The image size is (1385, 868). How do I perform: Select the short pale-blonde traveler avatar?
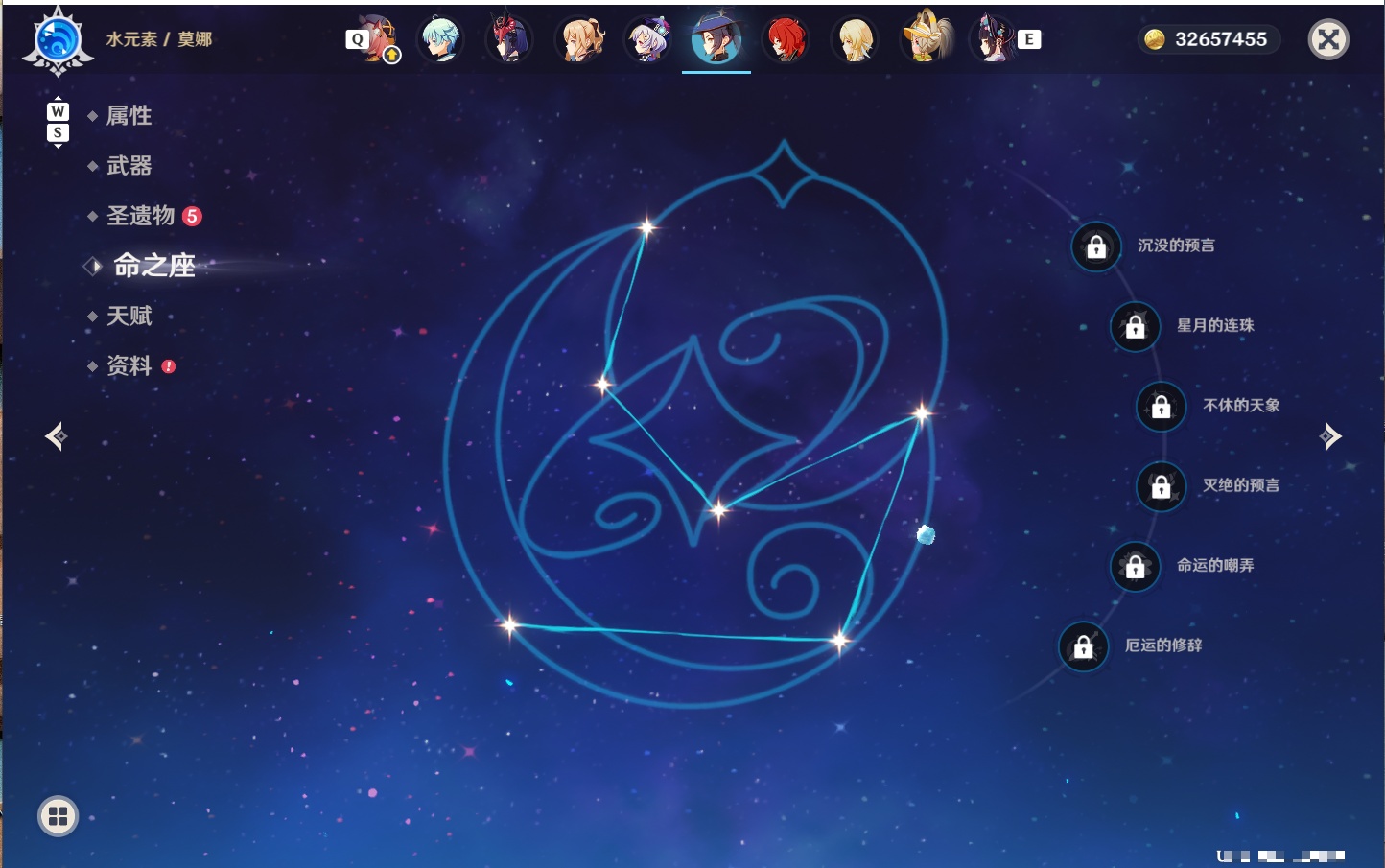(x=855, y=39)
